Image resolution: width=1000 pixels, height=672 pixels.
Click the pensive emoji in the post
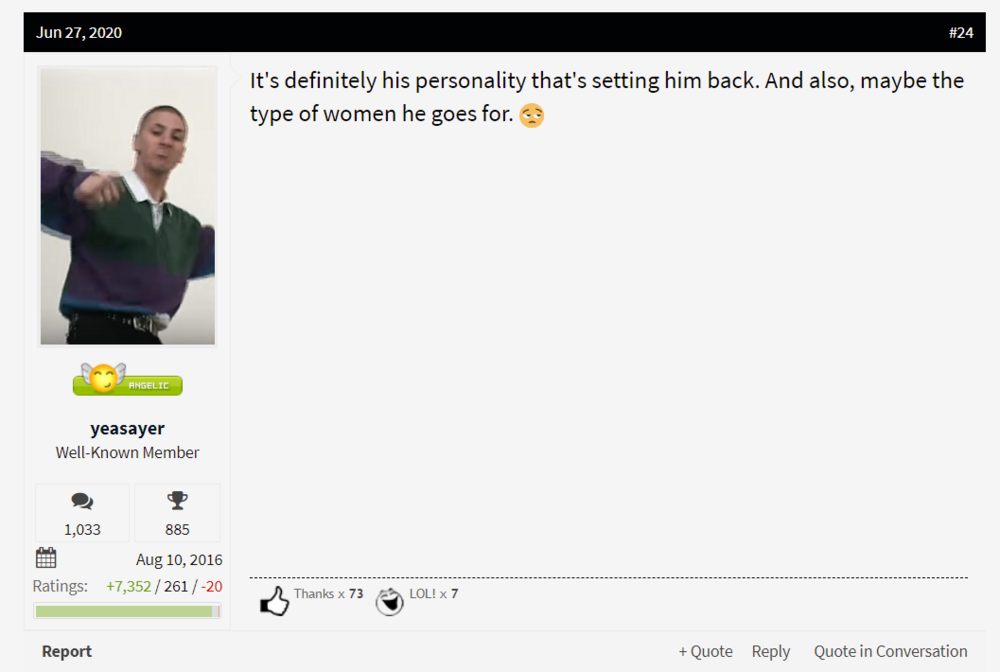[x=532, y=115]
